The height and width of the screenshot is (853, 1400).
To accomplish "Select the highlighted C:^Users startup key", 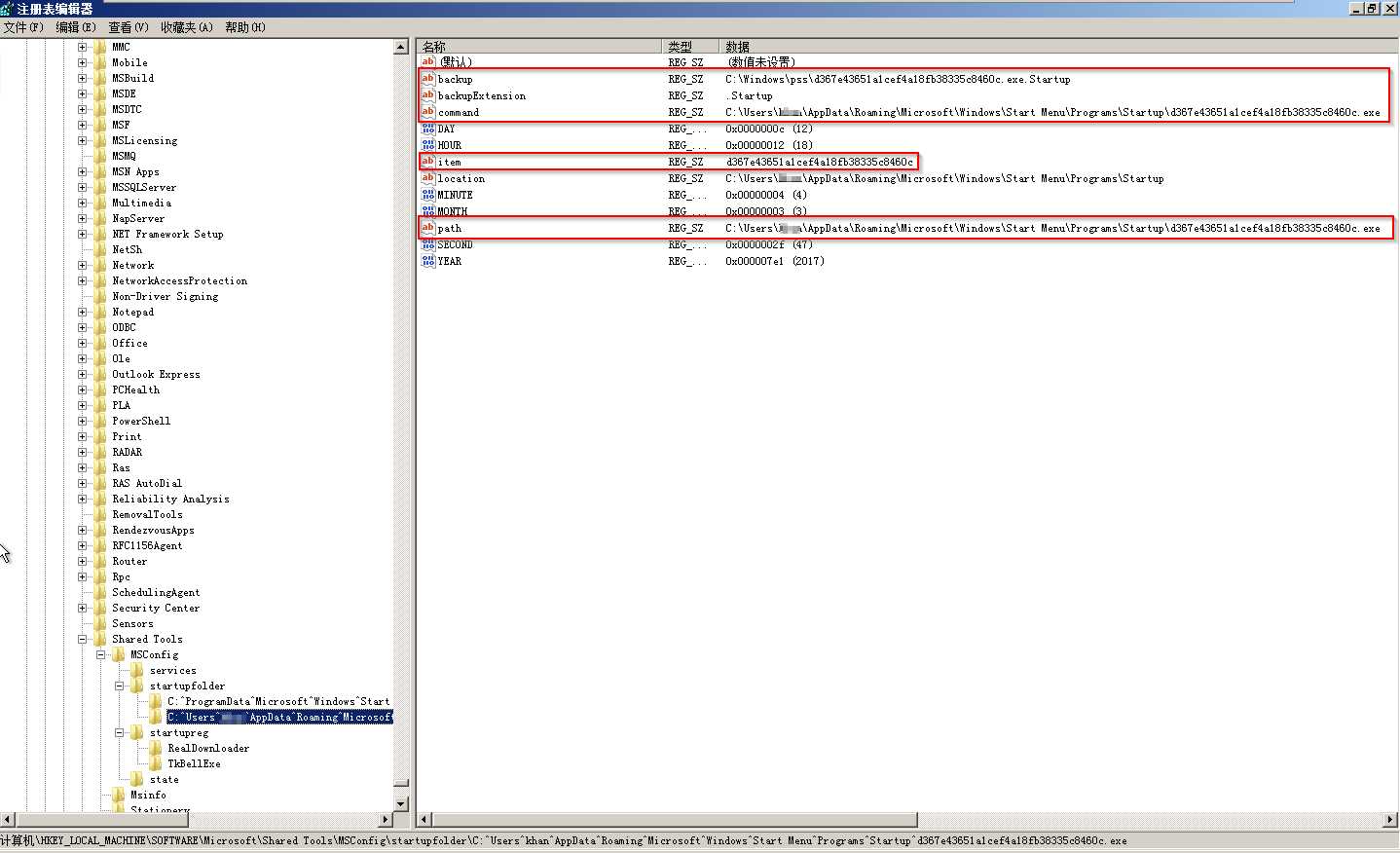I will pyautogui.click(x=279, y=717).
